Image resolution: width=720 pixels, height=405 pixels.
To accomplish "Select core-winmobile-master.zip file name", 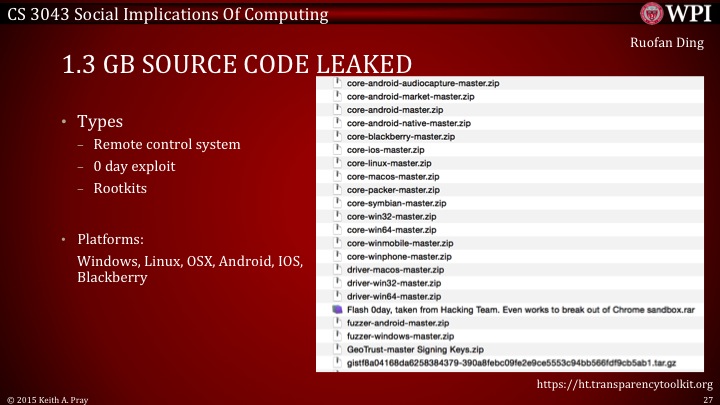I will (400, 243).
